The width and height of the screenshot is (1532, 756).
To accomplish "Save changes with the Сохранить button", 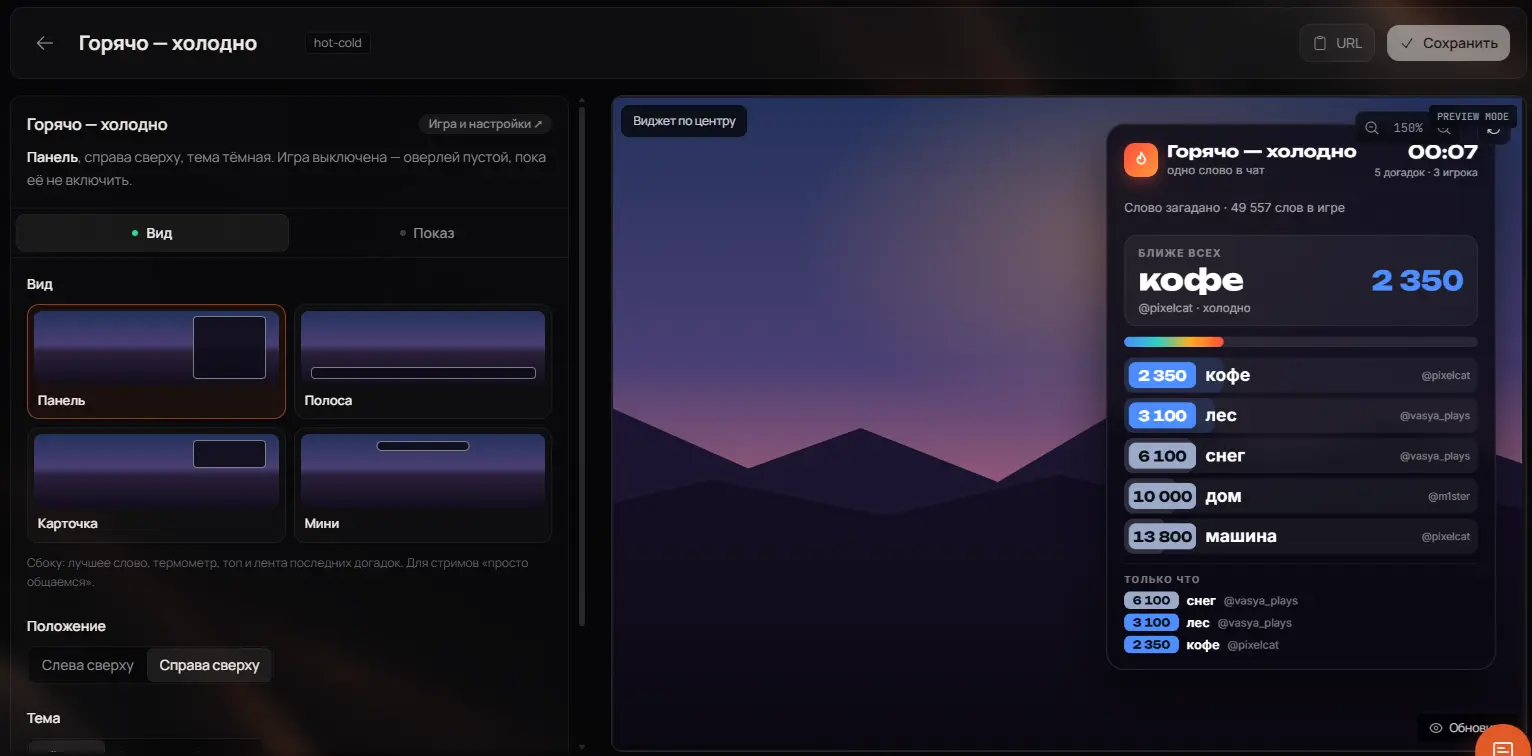I will pyautogui.click(x=1448, y=43).
